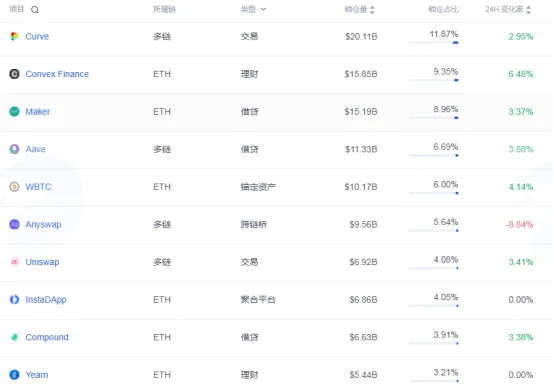Click the pink Uniswap logo icon
This screenshot has width=554, height=386.
[x=14, y=262]
